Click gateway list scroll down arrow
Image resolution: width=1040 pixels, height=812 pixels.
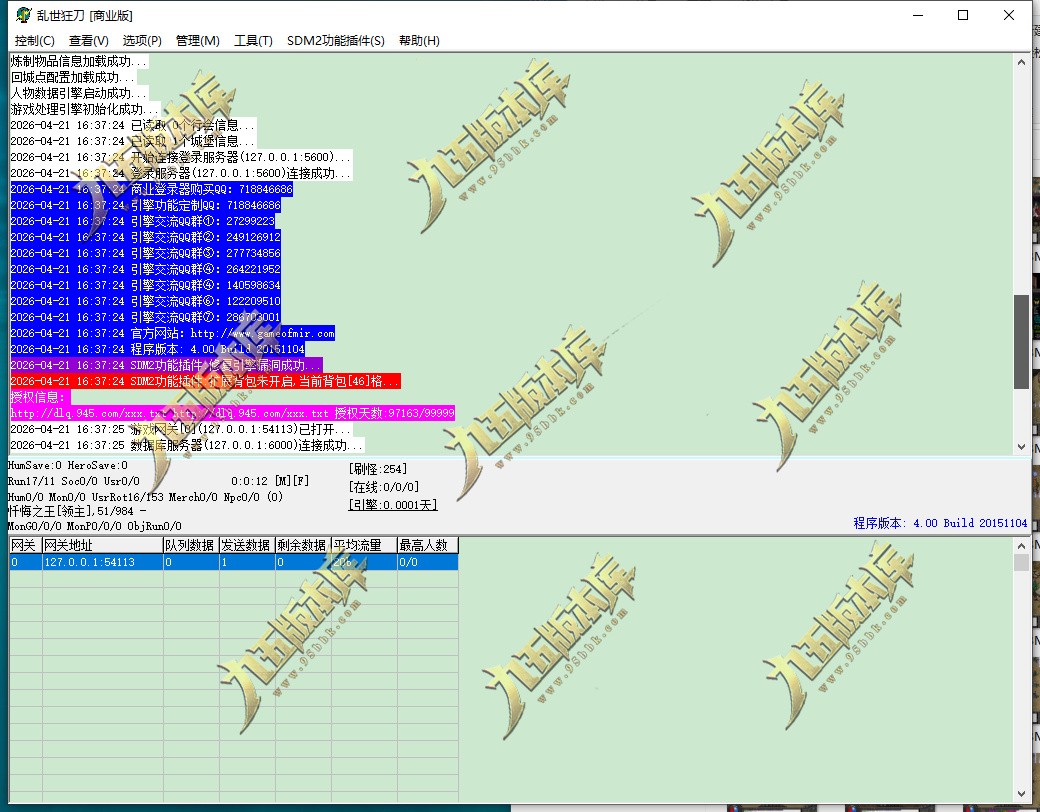[1021, 793]
